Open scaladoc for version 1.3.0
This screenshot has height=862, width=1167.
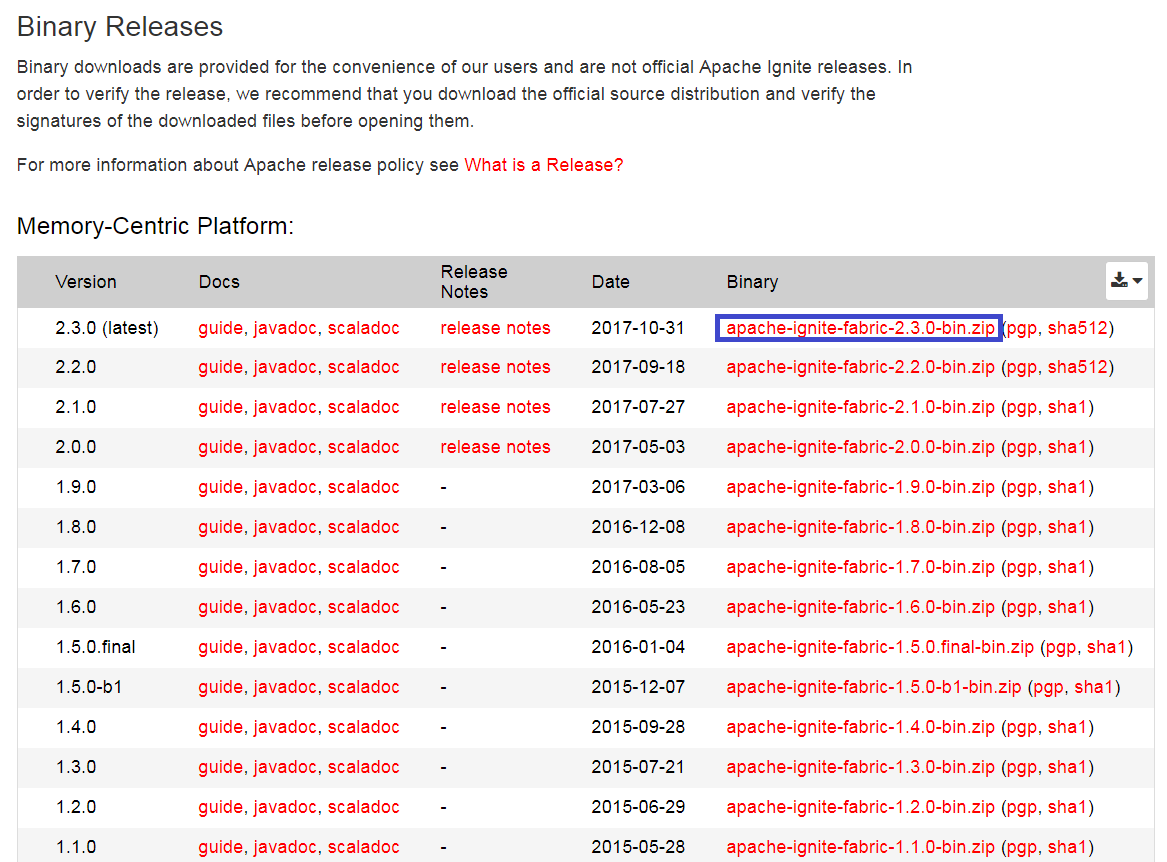click(363, 767)
